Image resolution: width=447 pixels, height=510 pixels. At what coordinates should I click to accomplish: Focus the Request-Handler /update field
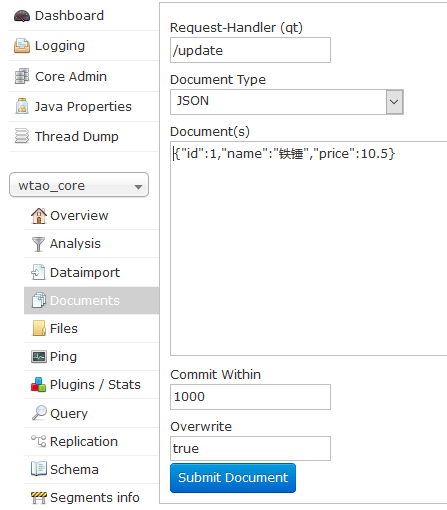coord(250,50)
